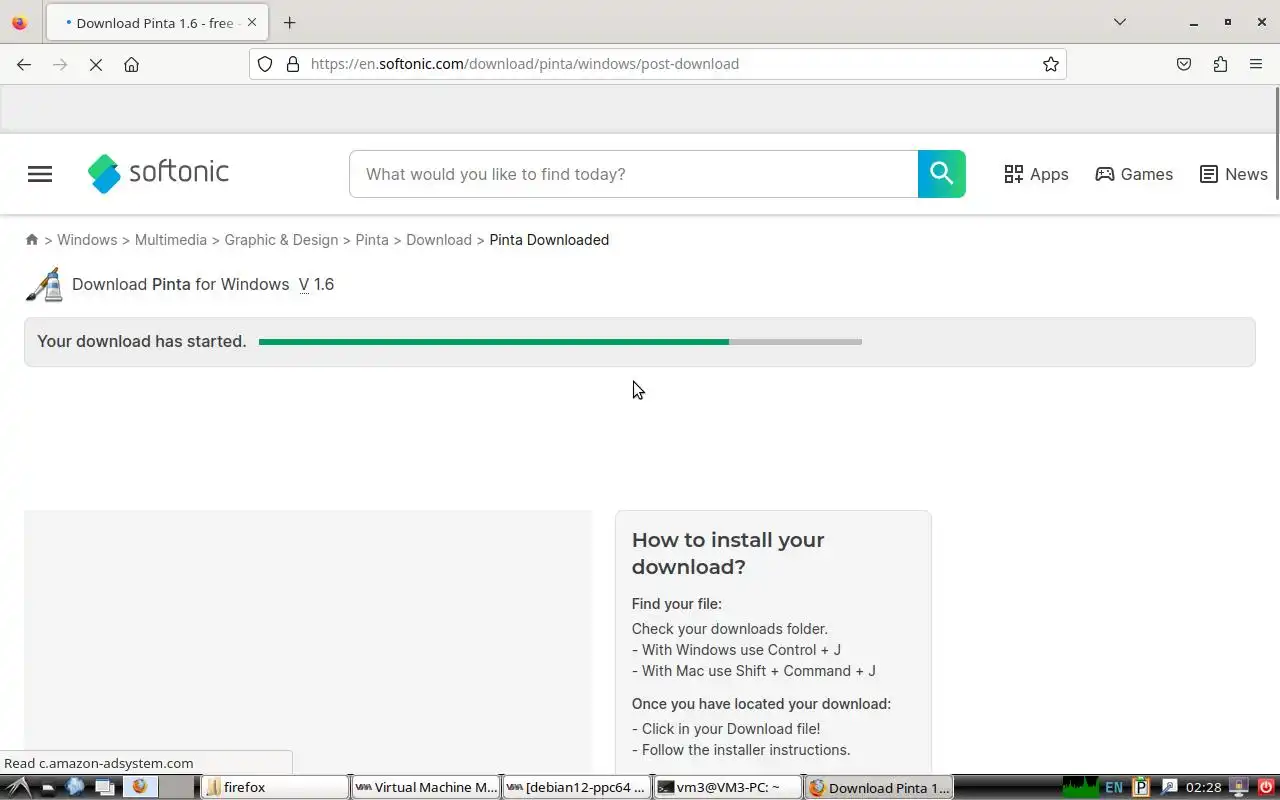This screenshot has height=800, width=1280.
Task: Click into the Softonic search field
Action: pos(633,174)
